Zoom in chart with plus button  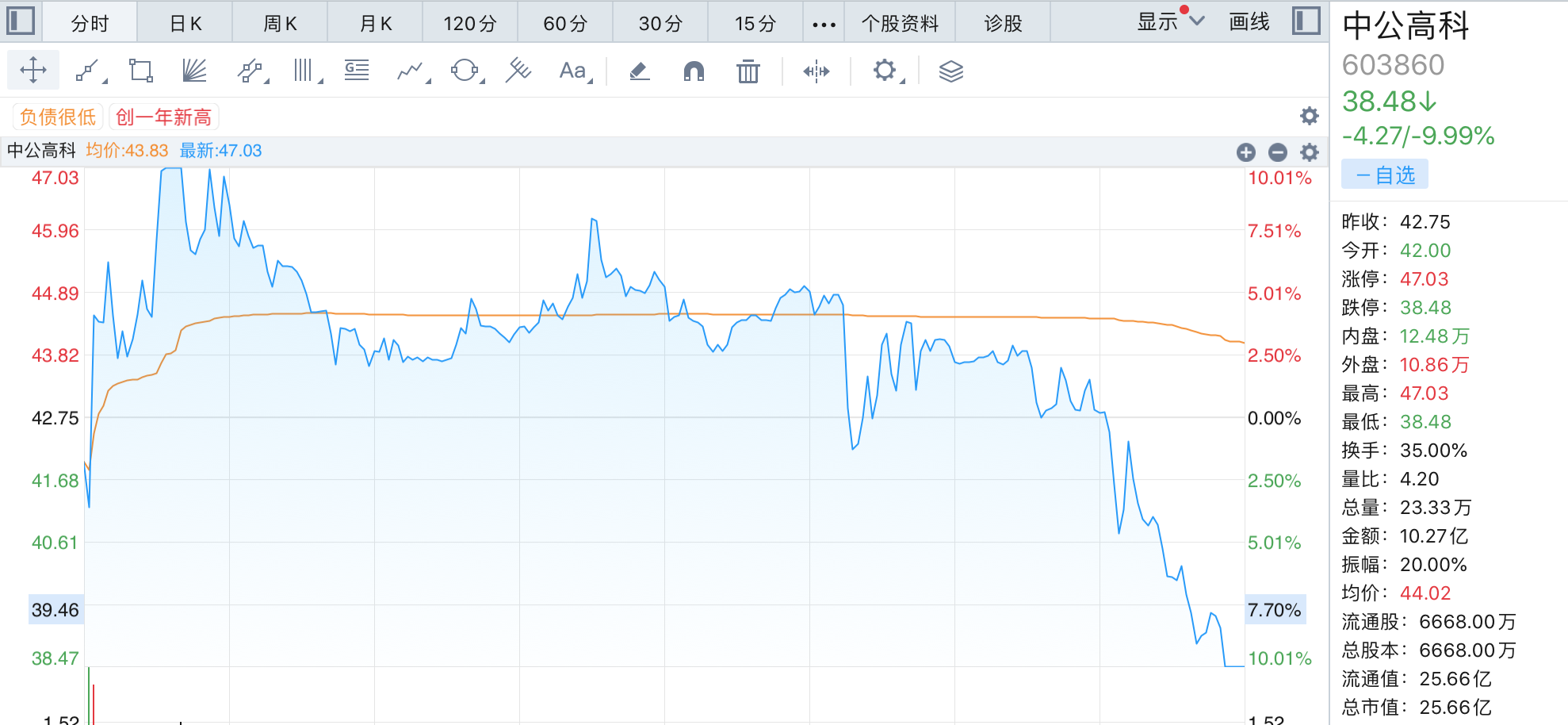pos(1245,152)
